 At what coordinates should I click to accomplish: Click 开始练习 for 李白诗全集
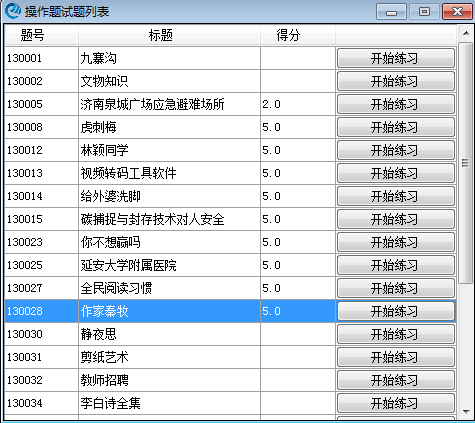[396, 403]
